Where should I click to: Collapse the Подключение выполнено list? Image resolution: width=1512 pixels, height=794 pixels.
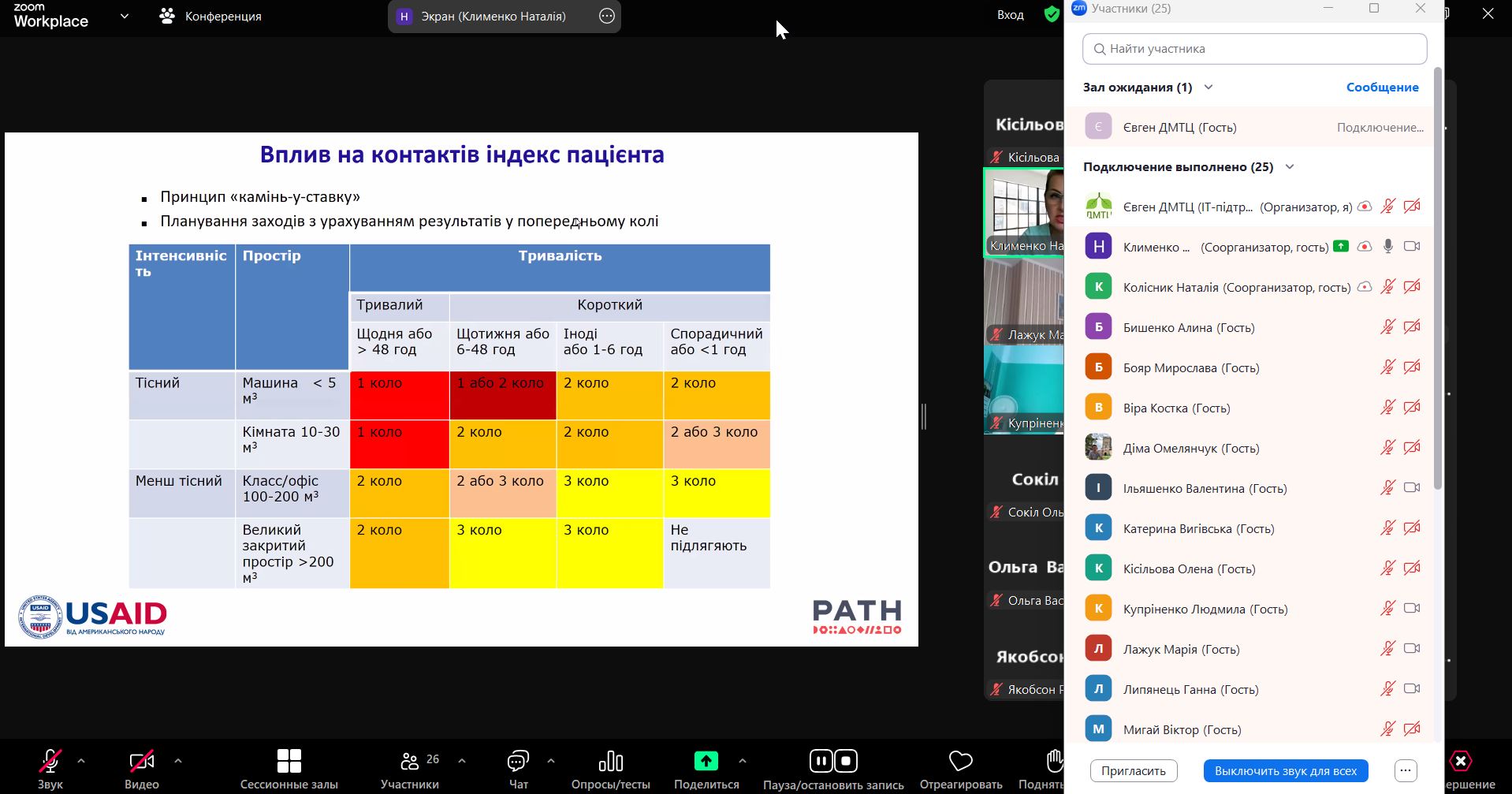pos(1290,167)
